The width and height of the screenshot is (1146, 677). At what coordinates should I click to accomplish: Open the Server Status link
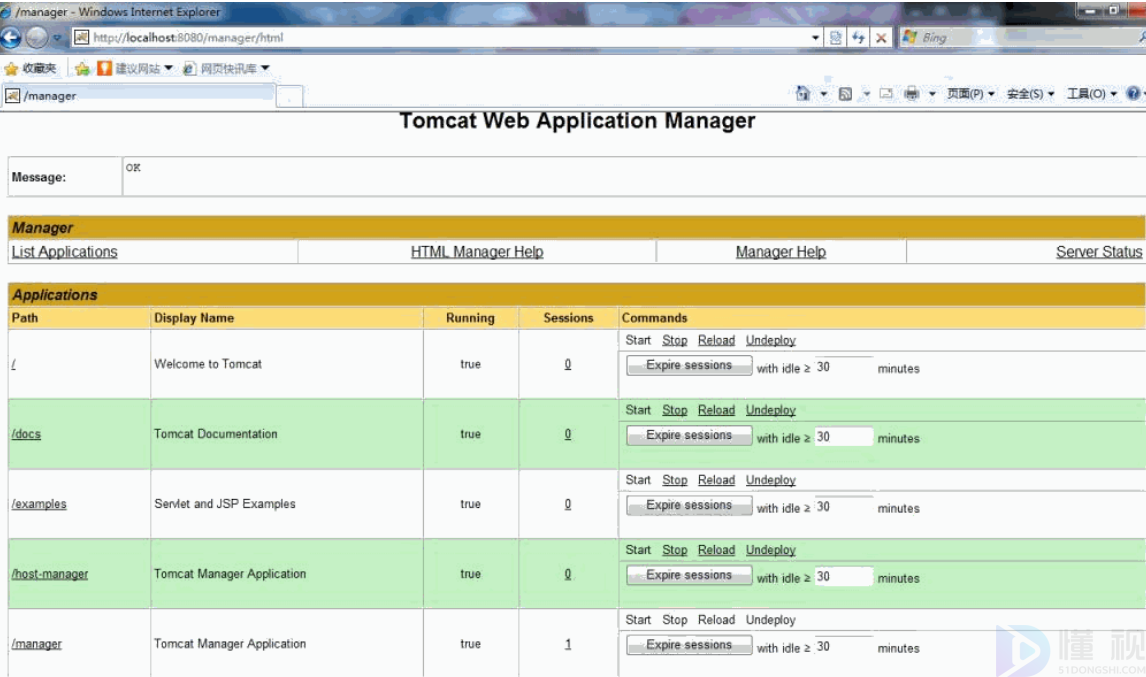1098,251
